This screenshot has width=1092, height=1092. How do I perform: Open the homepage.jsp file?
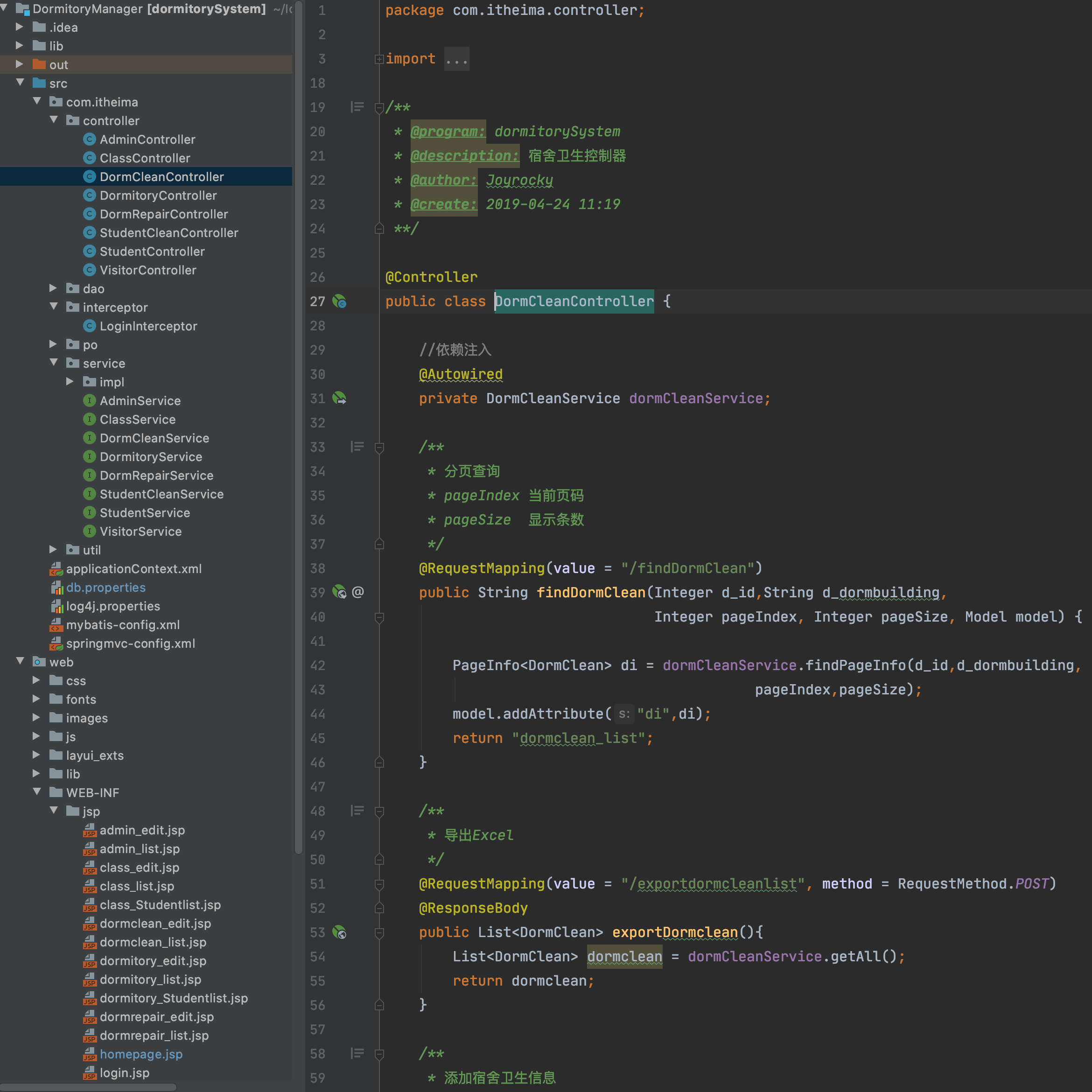point(141,1054)
